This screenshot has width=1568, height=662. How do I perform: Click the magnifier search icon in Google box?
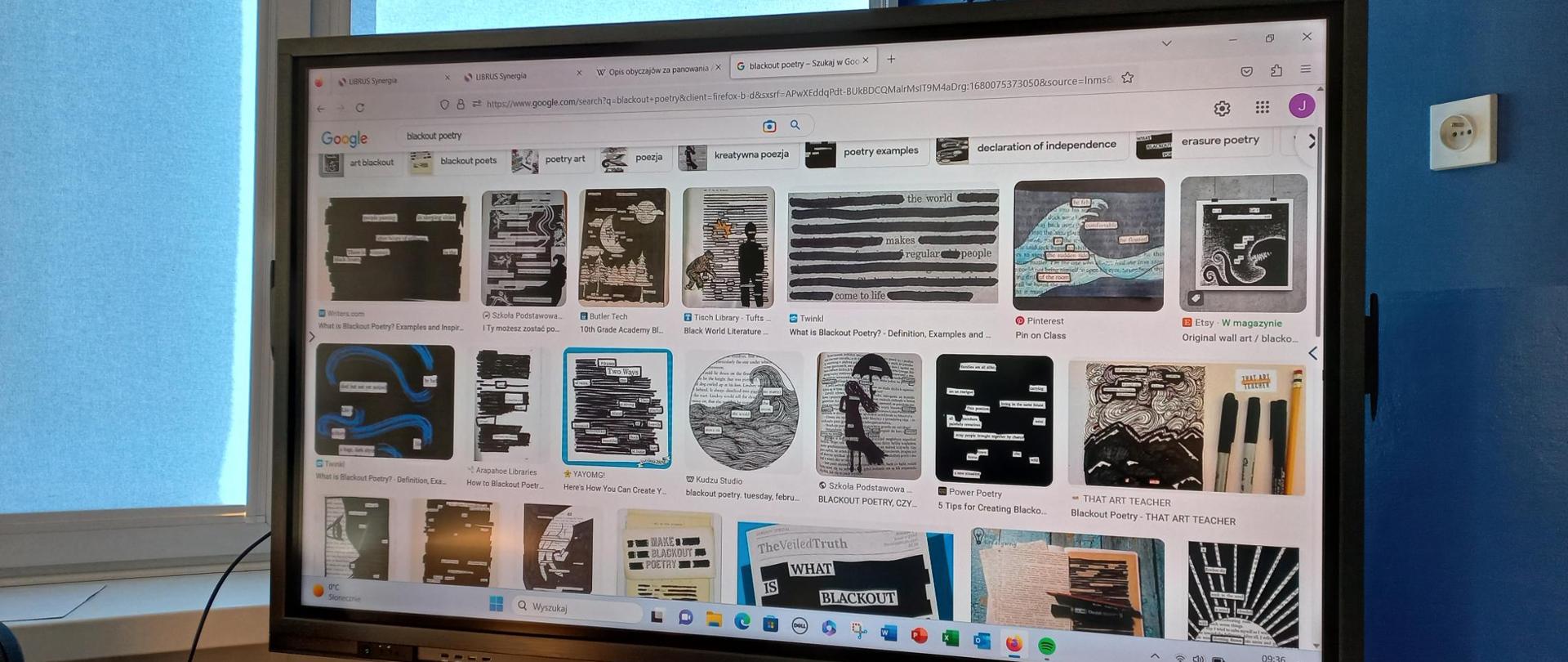pos(795,125)
